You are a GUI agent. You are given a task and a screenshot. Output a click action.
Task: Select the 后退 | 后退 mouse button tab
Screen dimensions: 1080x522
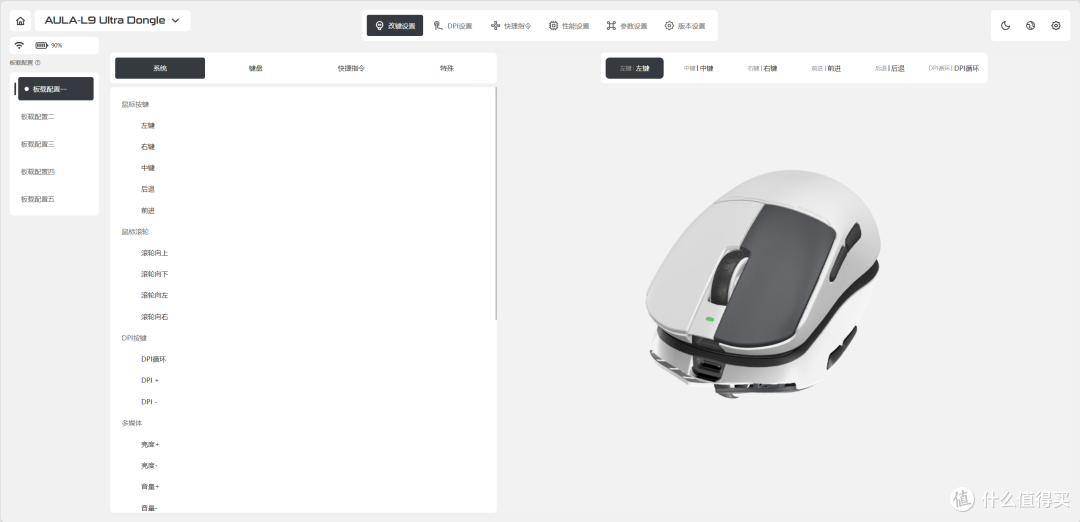889,68
